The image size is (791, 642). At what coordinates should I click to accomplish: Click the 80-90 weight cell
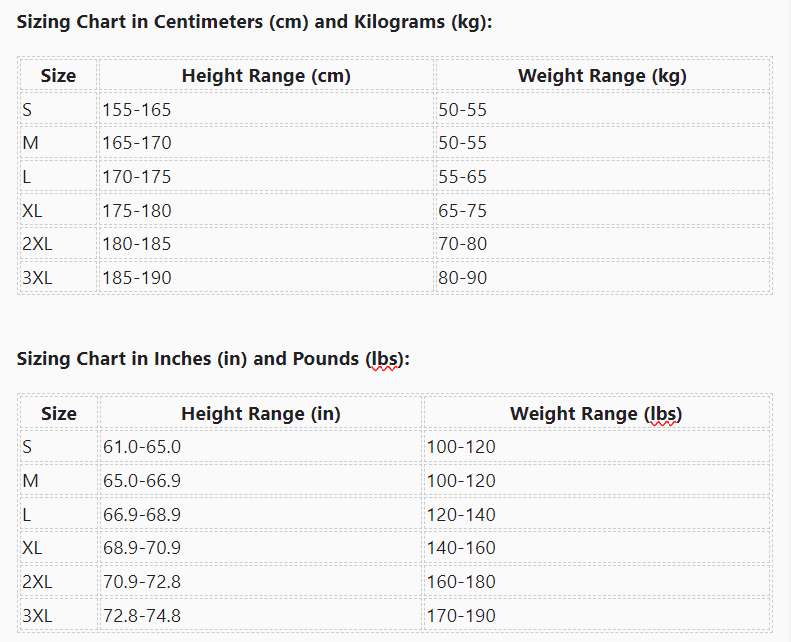(463, 278)
